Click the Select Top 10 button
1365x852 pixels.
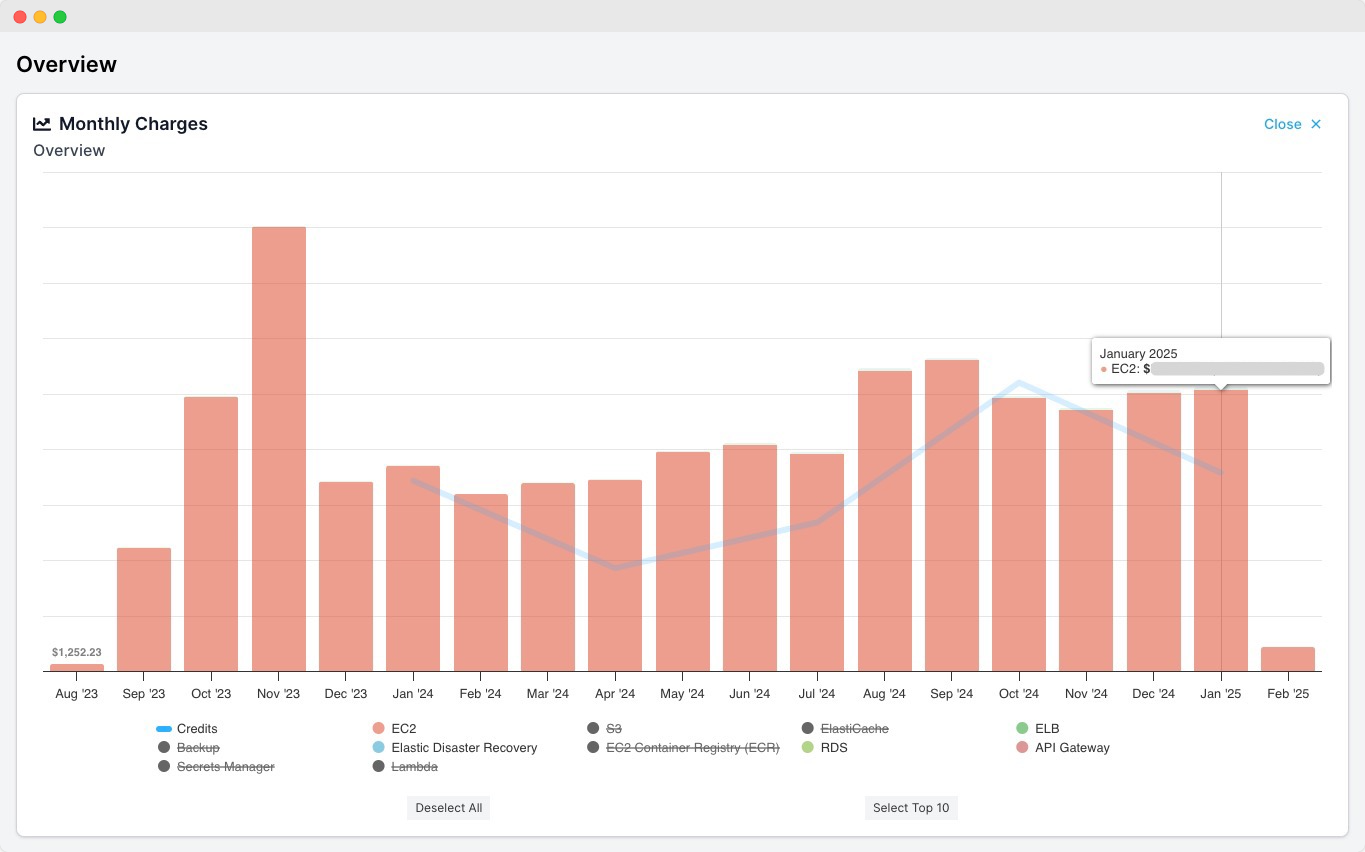(910, 808)
